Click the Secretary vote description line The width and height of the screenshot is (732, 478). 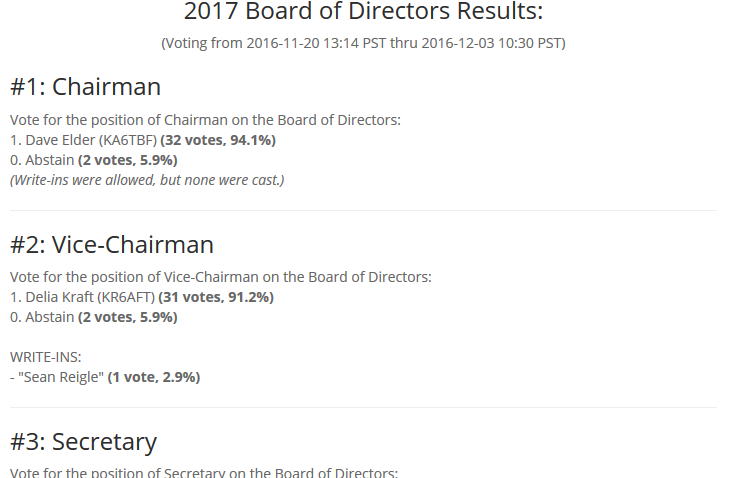204,472
